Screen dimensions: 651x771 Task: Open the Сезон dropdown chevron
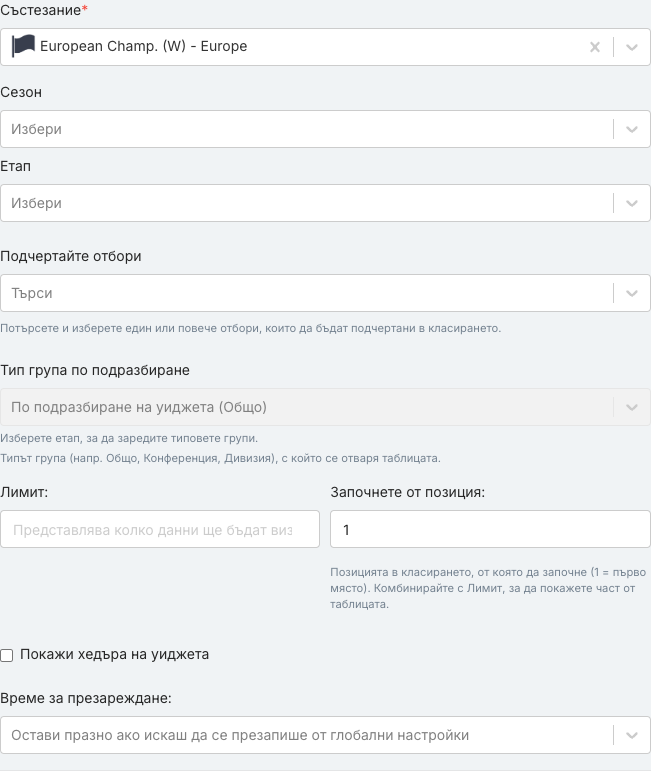632,129
